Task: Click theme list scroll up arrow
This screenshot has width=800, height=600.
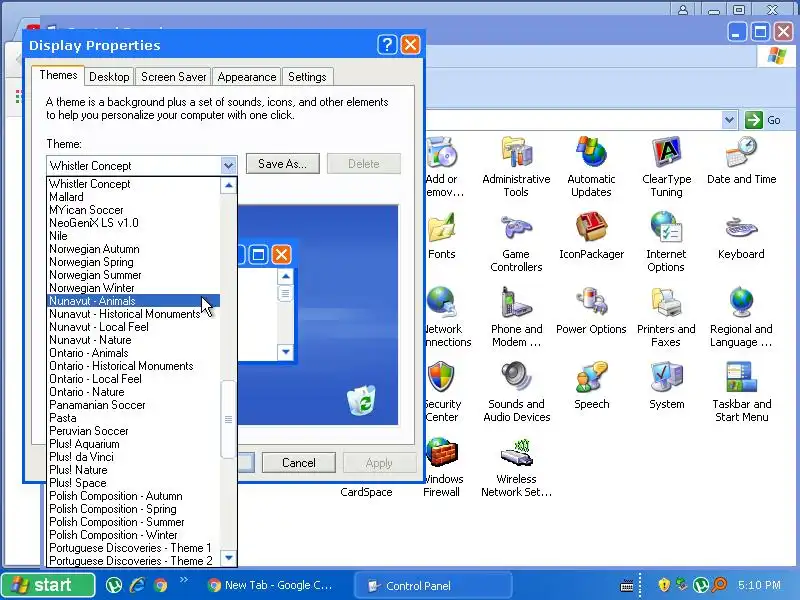Action: pyautogui.click(x=229, y=185)
